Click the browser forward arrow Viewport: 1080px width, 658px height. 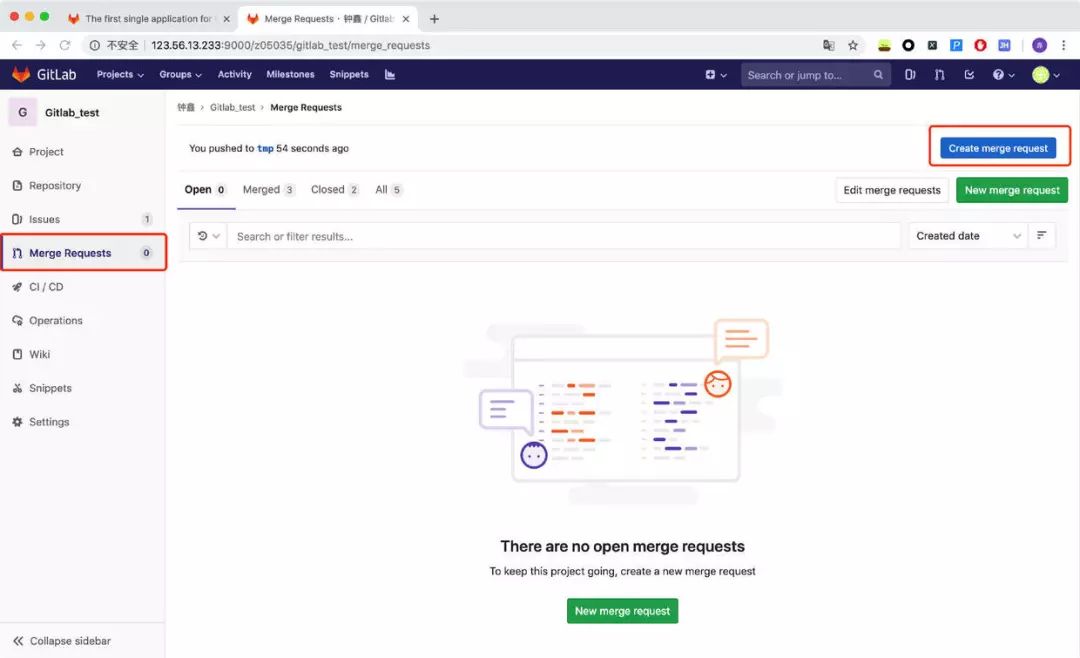pos(41,45)
